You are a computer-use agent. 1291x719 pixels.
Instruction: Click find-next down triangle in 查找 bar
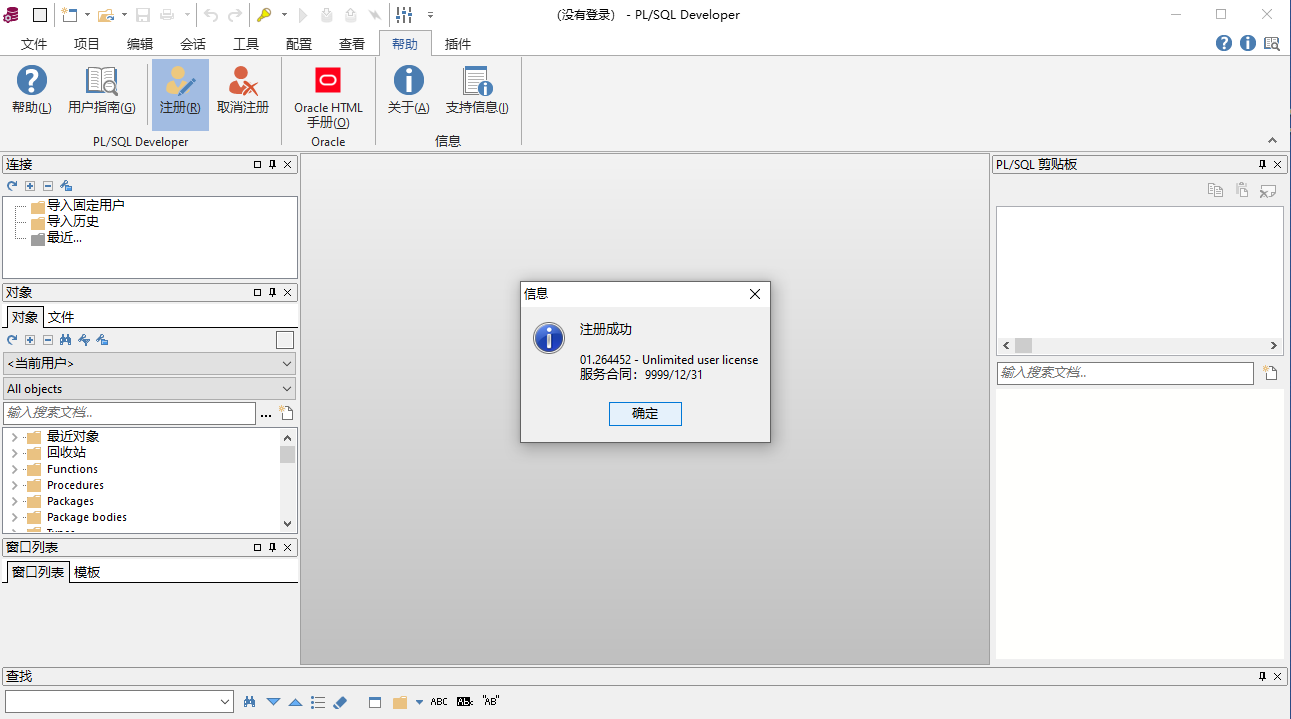[273, 702]
